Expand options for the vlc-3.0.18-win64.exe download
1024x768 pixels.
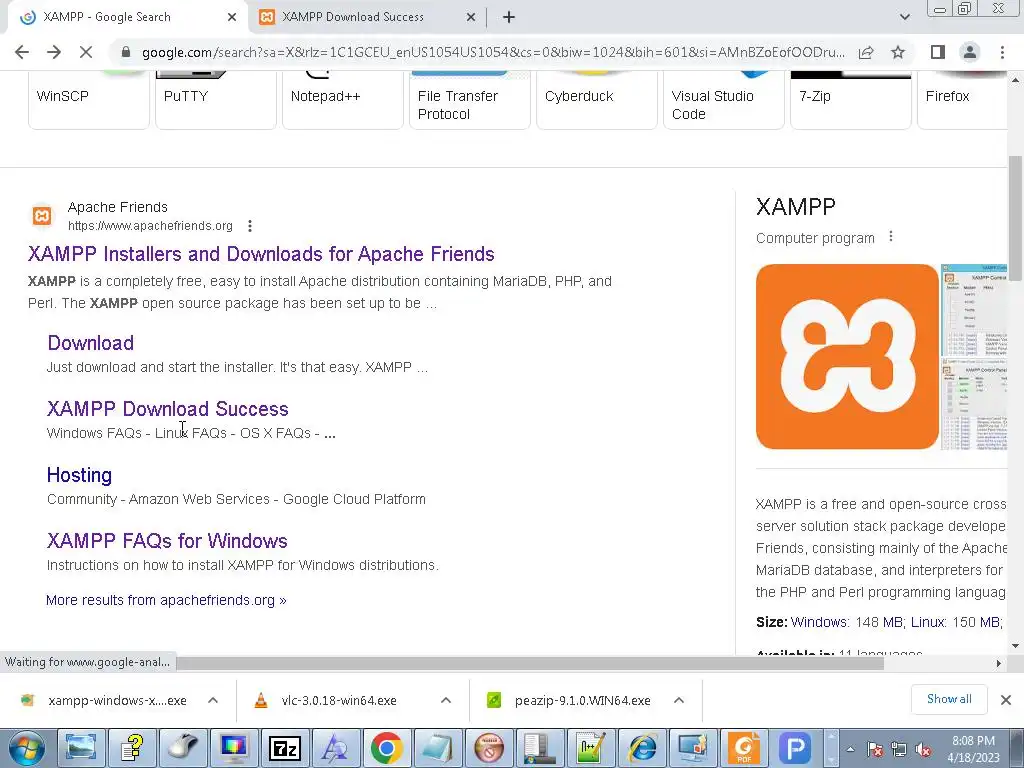(446, 700)
